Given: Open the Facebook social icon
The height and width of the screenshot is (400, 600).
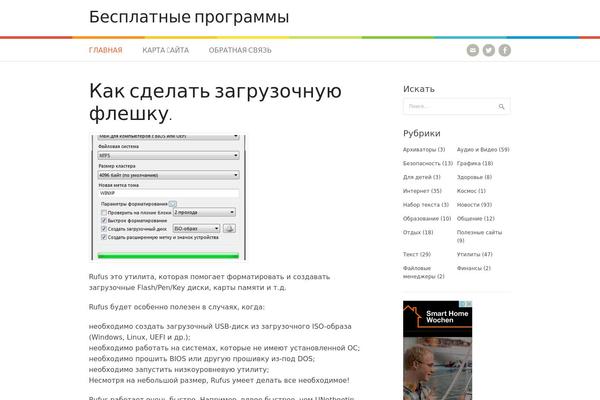Looking at the screenshot, I should point(505,50).
